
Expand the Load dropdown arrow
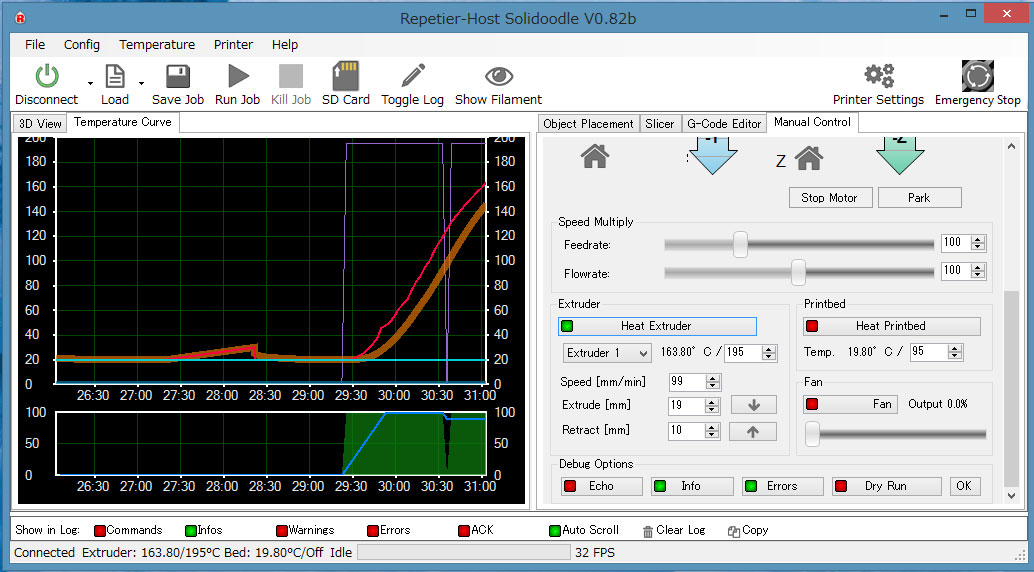tap(141, 83)
